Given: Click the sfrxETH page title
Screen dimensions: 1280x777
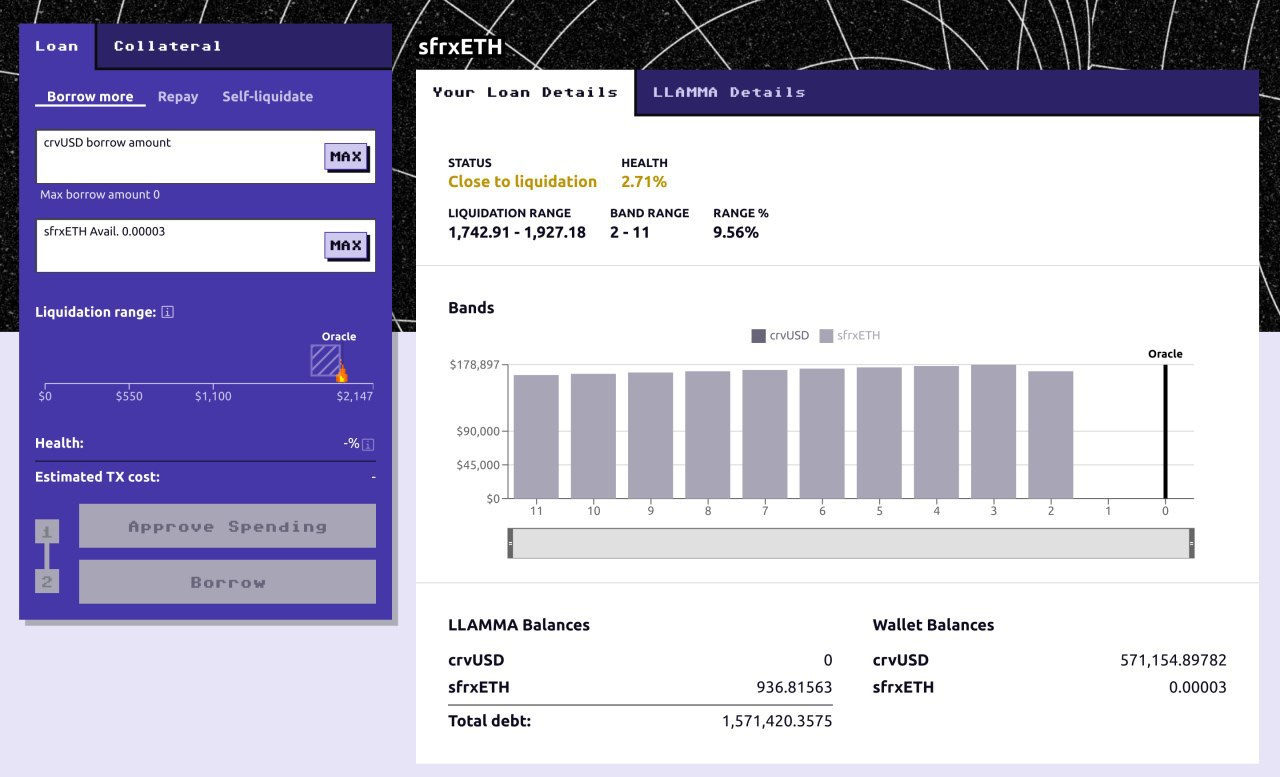Looking at the screenshot, I should (x=459, y=47).
